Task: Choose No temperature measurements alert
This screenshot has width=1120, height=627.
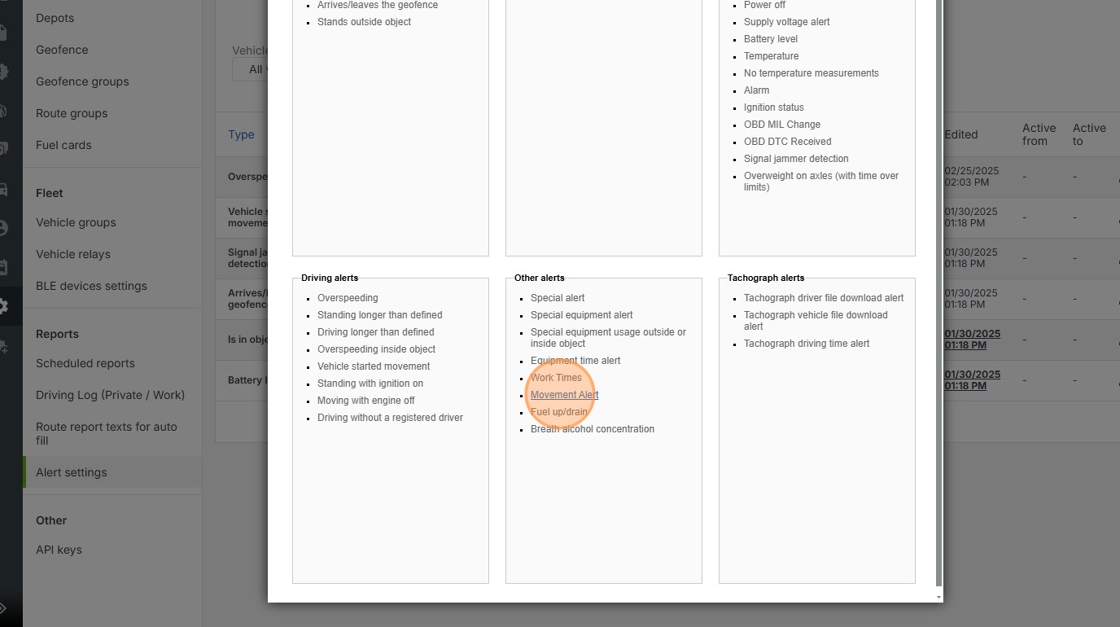Action: (811, 74)
